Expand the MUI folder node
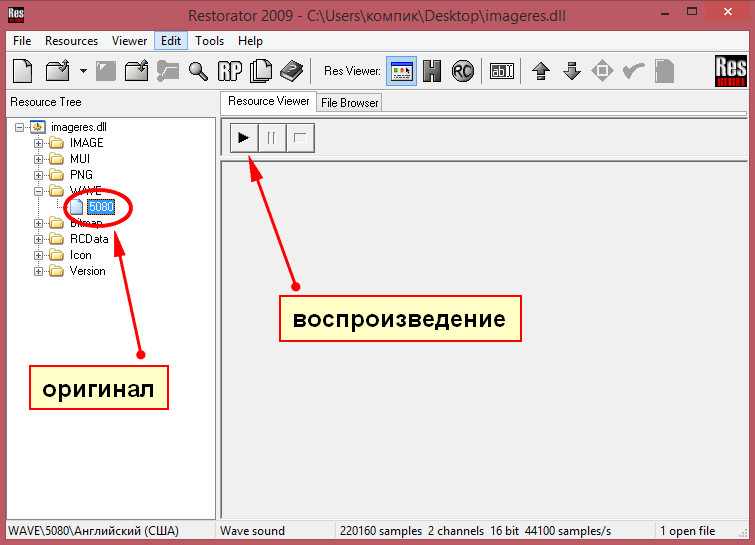 click(39, 159)
